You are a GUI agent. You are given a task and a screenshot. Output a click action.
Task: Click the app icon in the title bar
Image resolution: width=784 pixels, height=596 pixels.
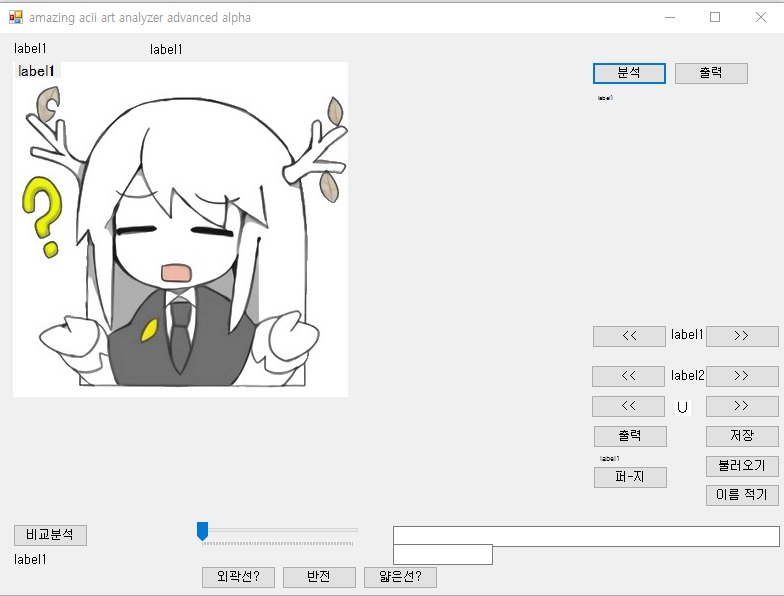click(15, 17)
